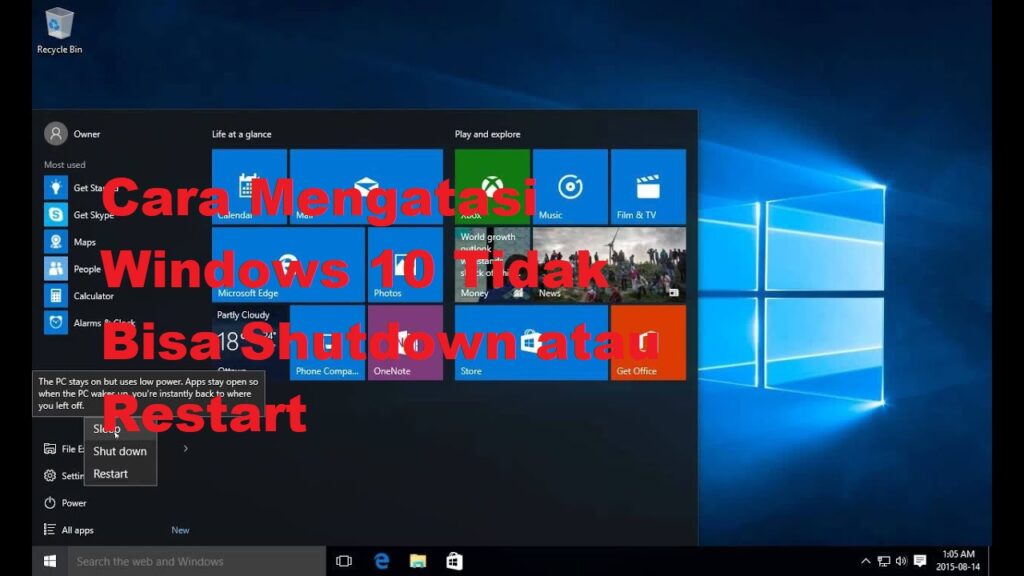
Task: Open Alarms & Clock app icon
Action: (56, 323)
